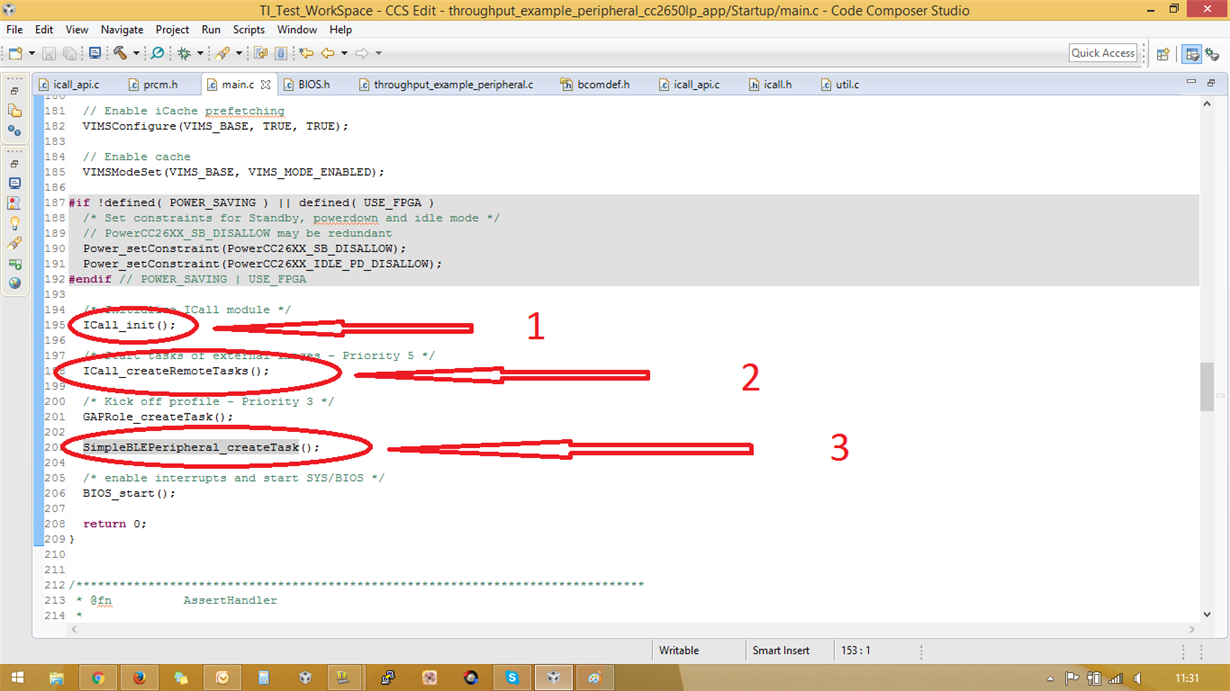Expand the Search flashlight dropdown arrow

point(238,53)
